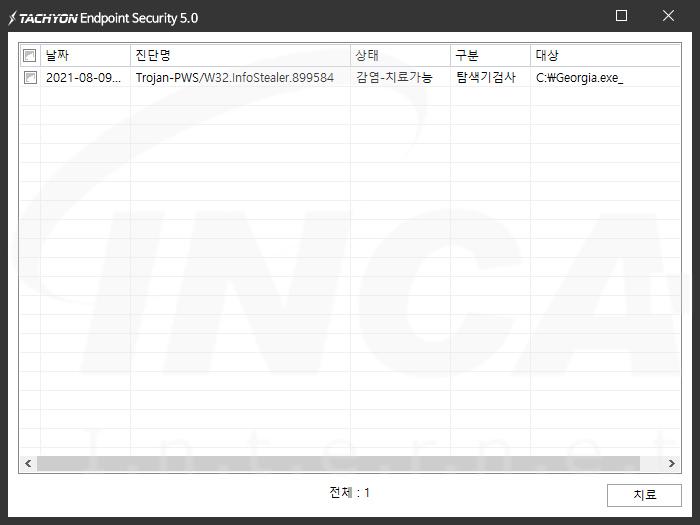This screenshot has height=525, width=700.
Task: Check the select-all checkbox in header
Action: pos(29,55)
